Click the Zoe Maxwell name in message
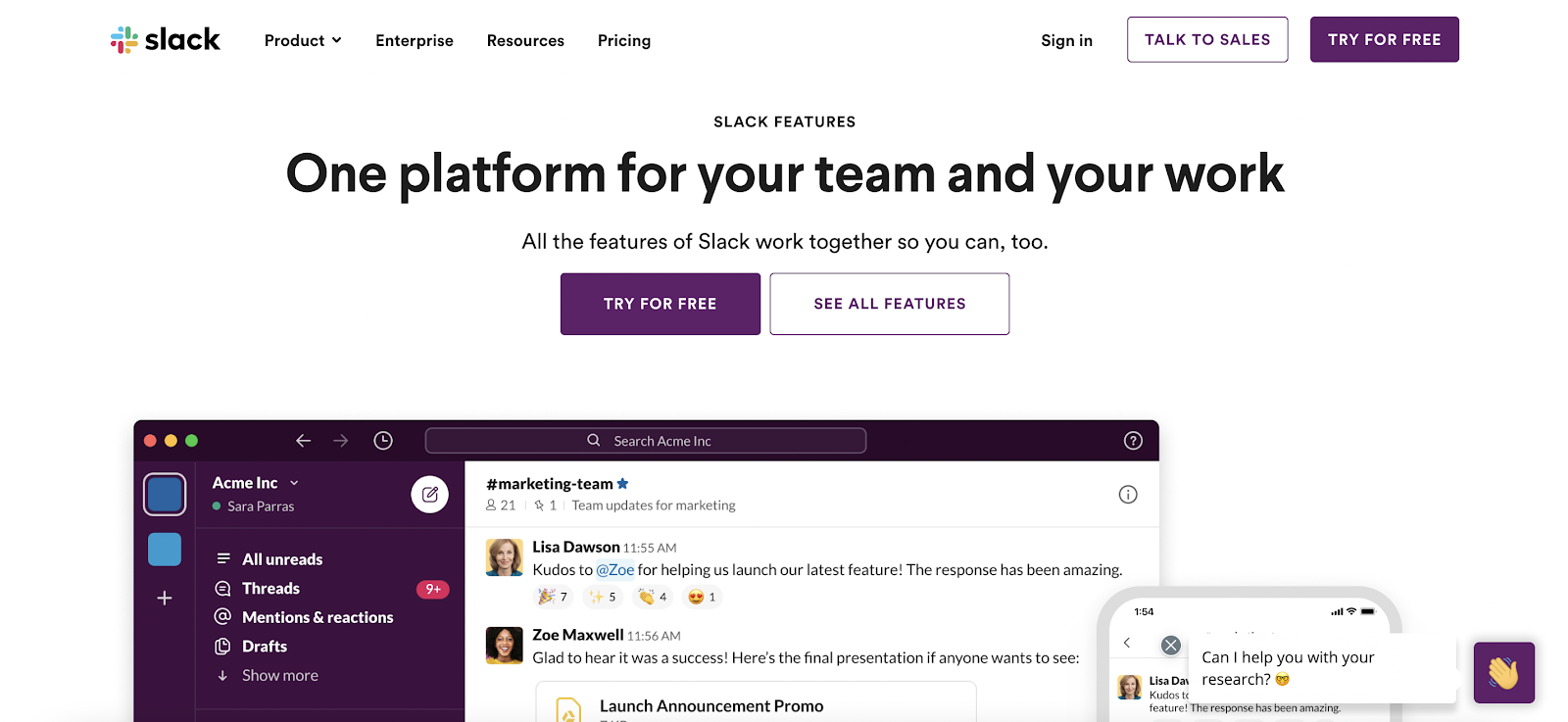1568x722 pixels. coord(578,636)
